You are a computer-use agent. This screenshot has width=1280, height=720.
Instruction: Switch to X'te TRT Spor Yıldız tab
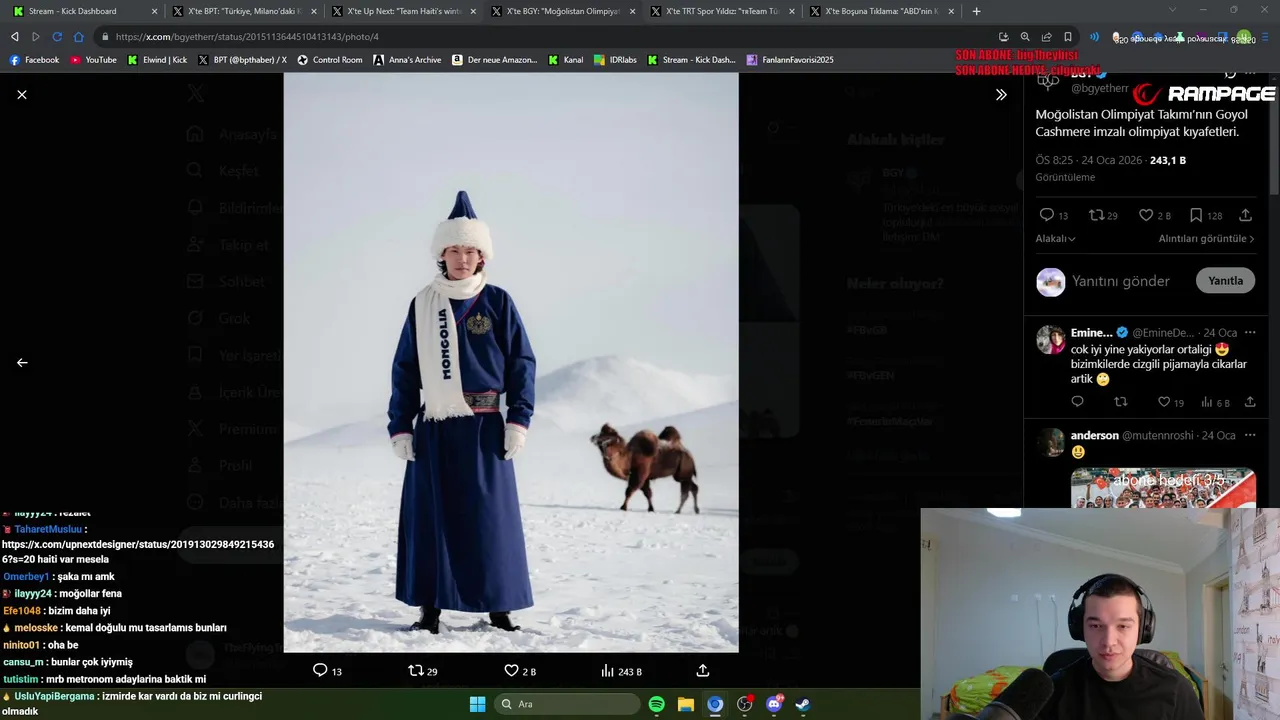point(720,11)
